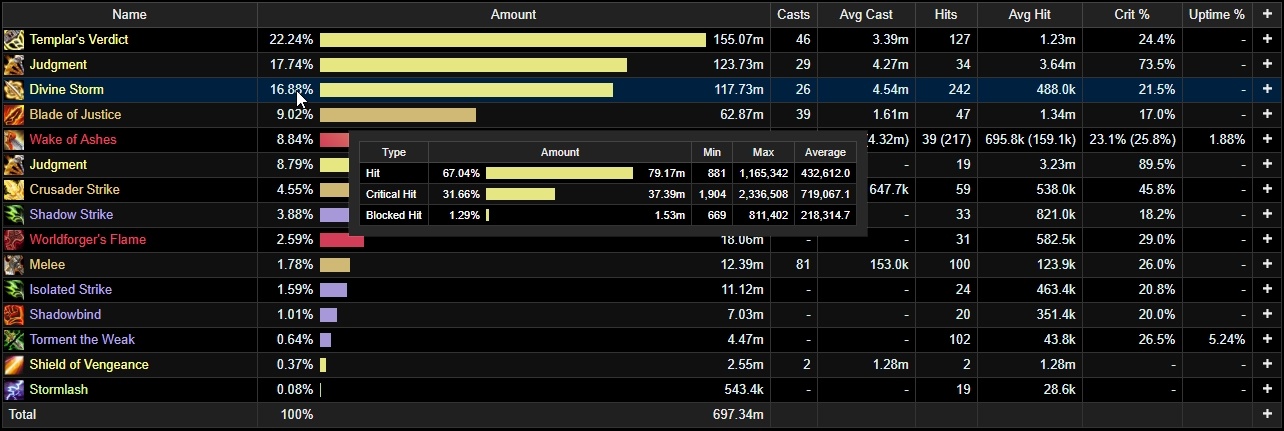This screenshot has width=1284, height=431.
Task: Click the Crusader Strike icon
Action: (x=14, y=190)
